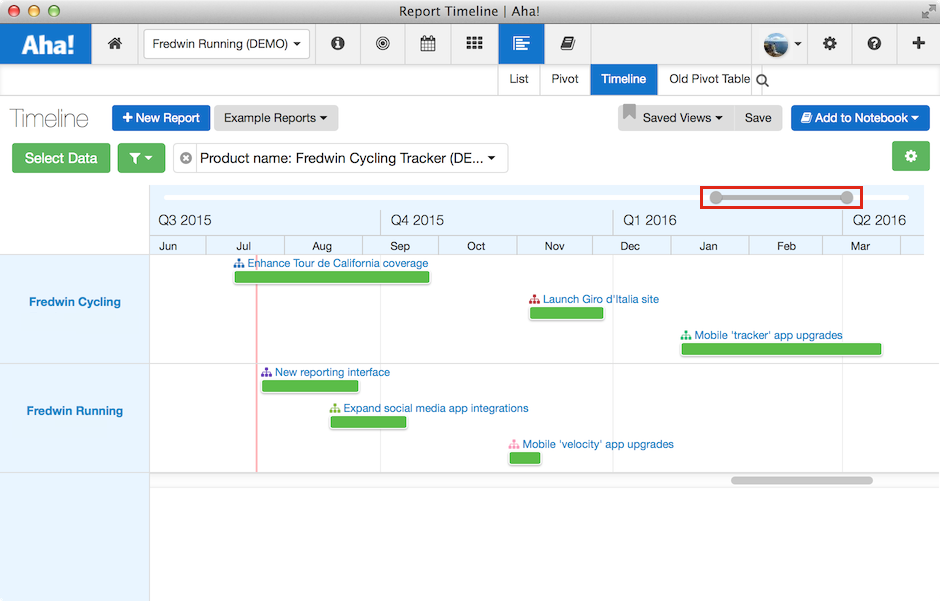
Task: Select the Reports icon in the navigation bar
Action: click(520, 44)
